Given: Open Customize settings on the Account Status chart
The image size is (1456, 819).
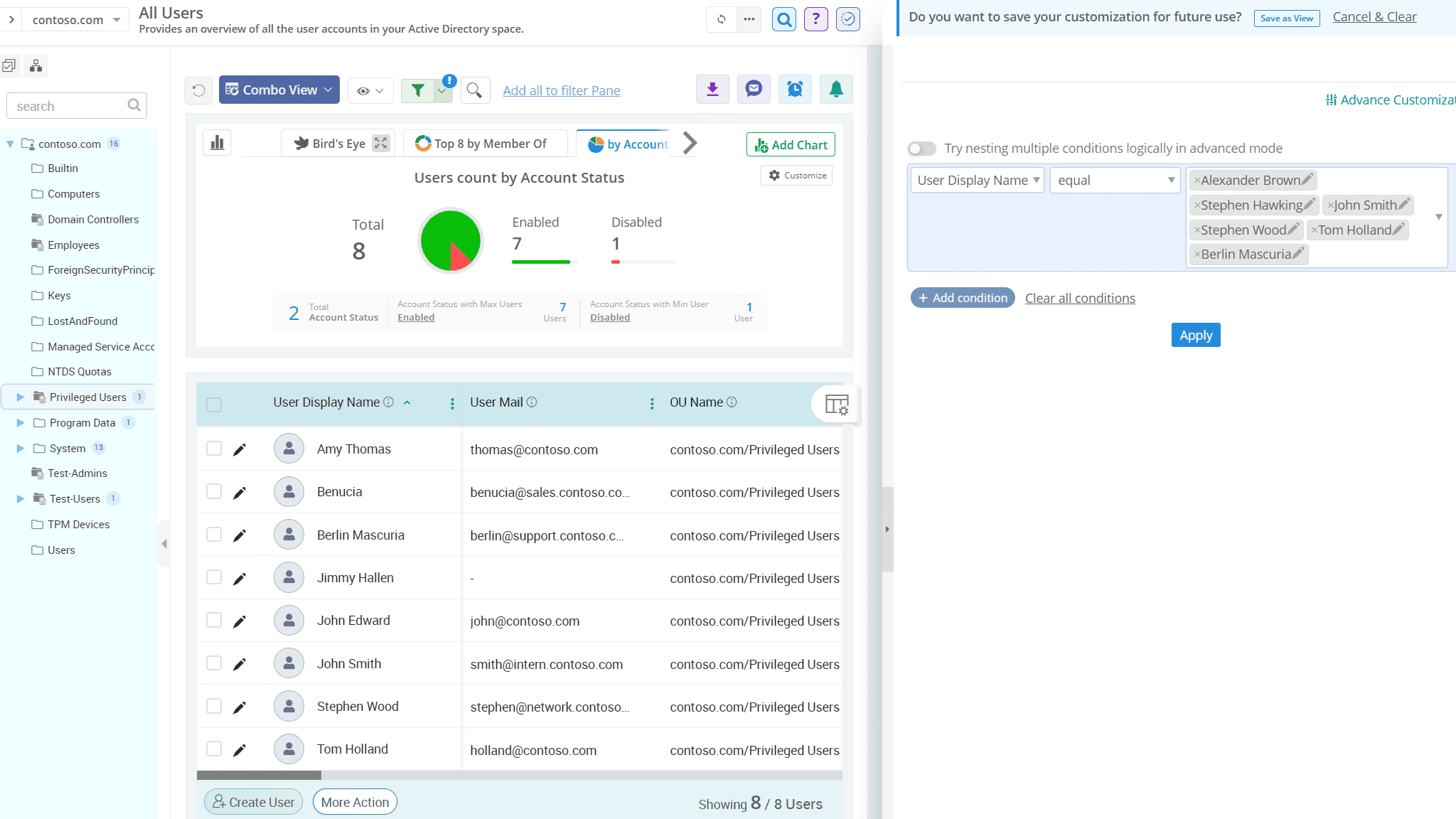Looking at the screenshot, I should pos(796,175).
